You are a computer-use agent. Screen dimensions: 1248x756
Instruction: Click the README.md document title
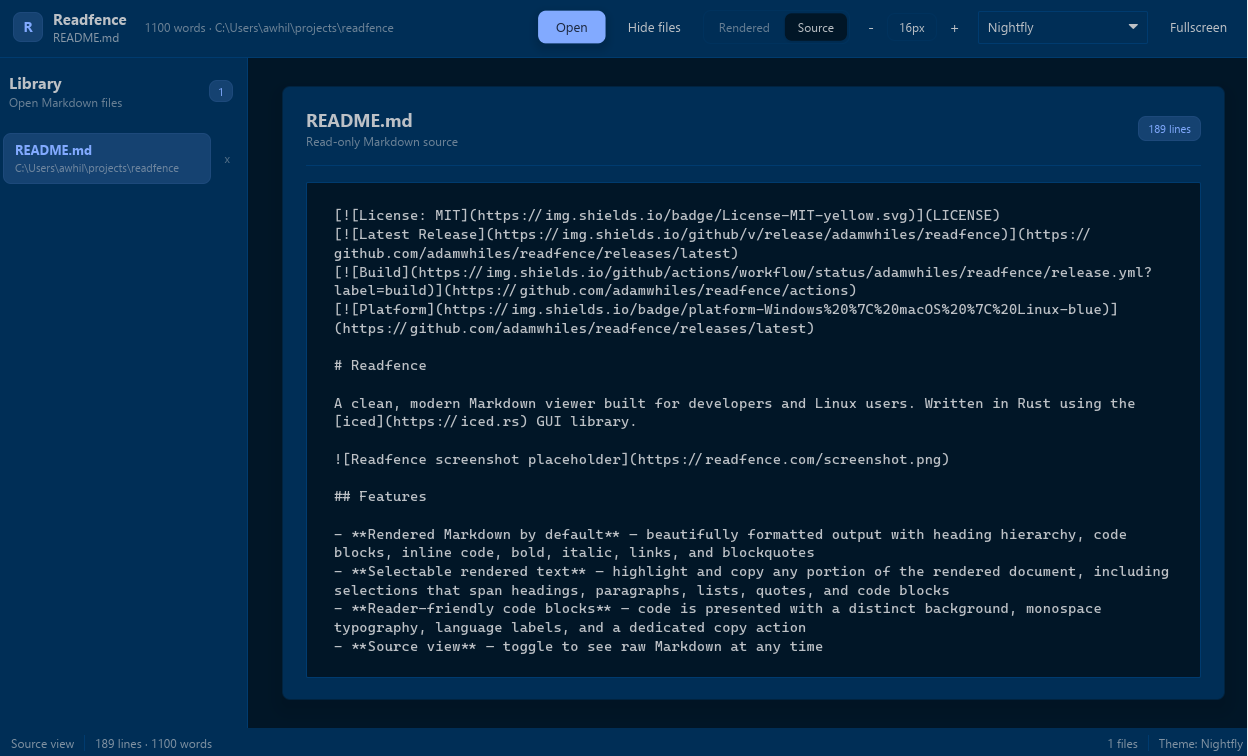point(359,121)
